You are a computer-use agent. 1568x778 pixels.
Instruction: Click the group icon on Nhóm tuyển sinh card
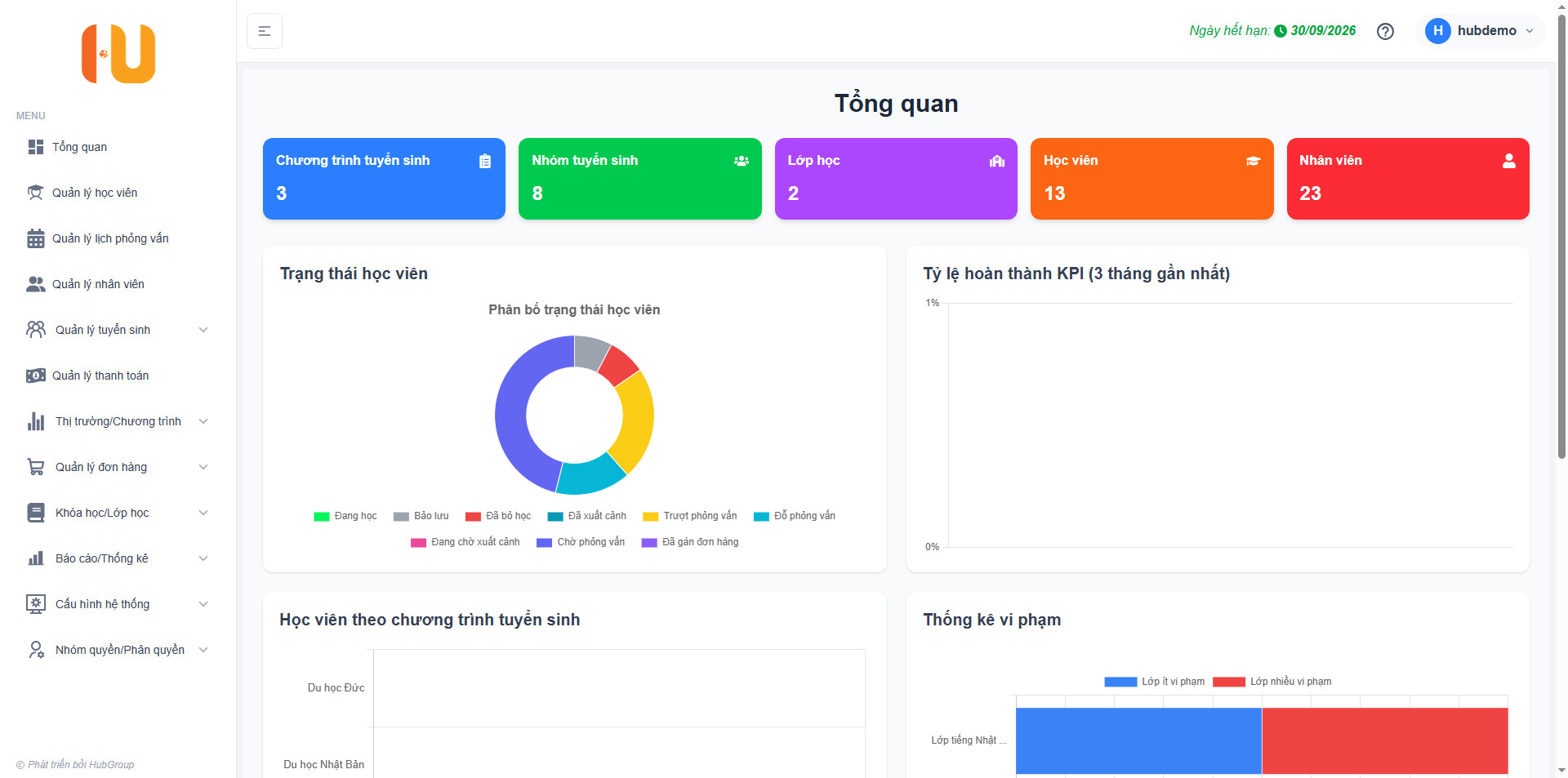(741, 161)
